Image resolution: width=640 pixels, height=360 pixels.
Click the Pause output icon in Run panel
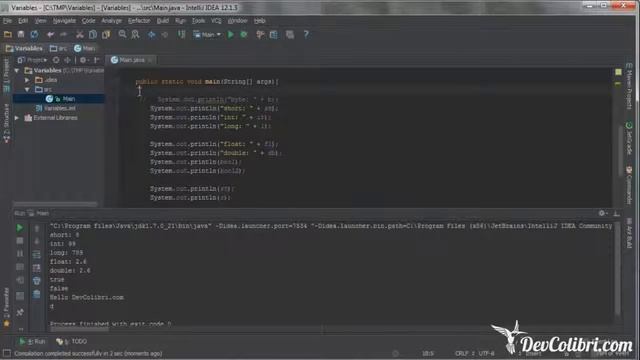20,254
